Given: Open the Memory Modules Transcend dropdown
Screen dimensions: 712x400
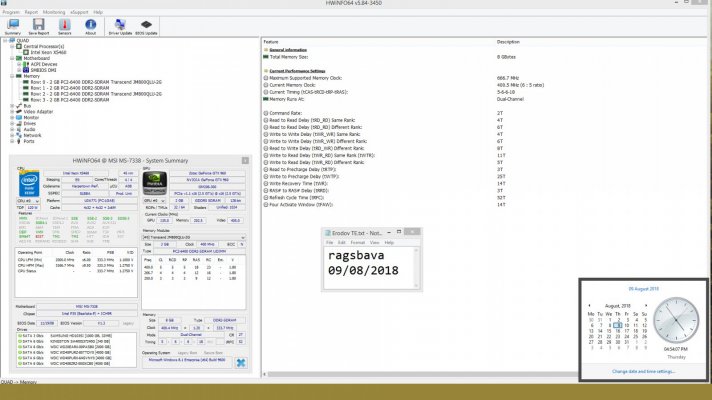Looking at the screenshot, I should point(194,237).
